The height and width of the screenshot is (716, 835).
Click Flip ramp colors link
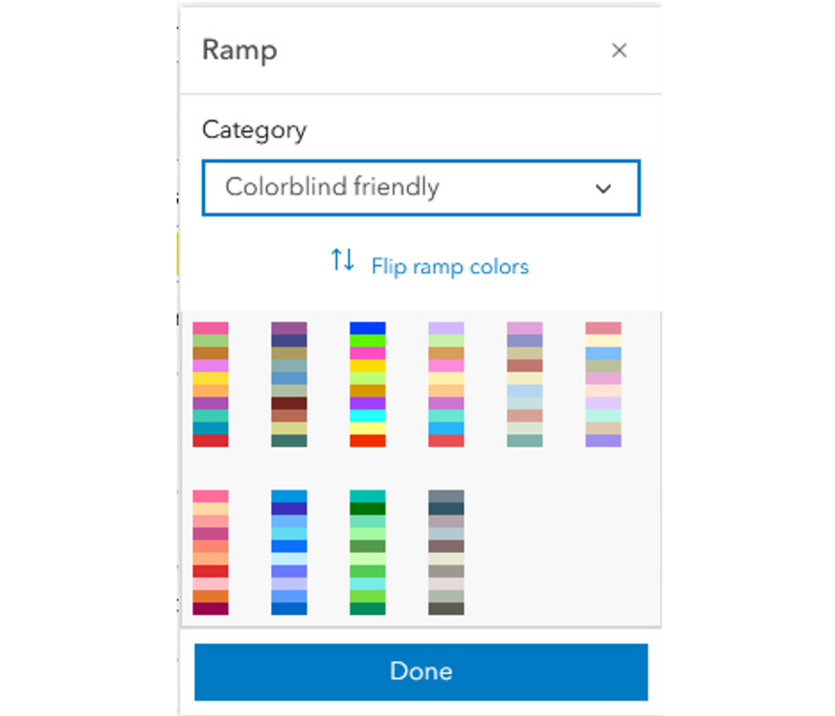click(x=449, y=266)
